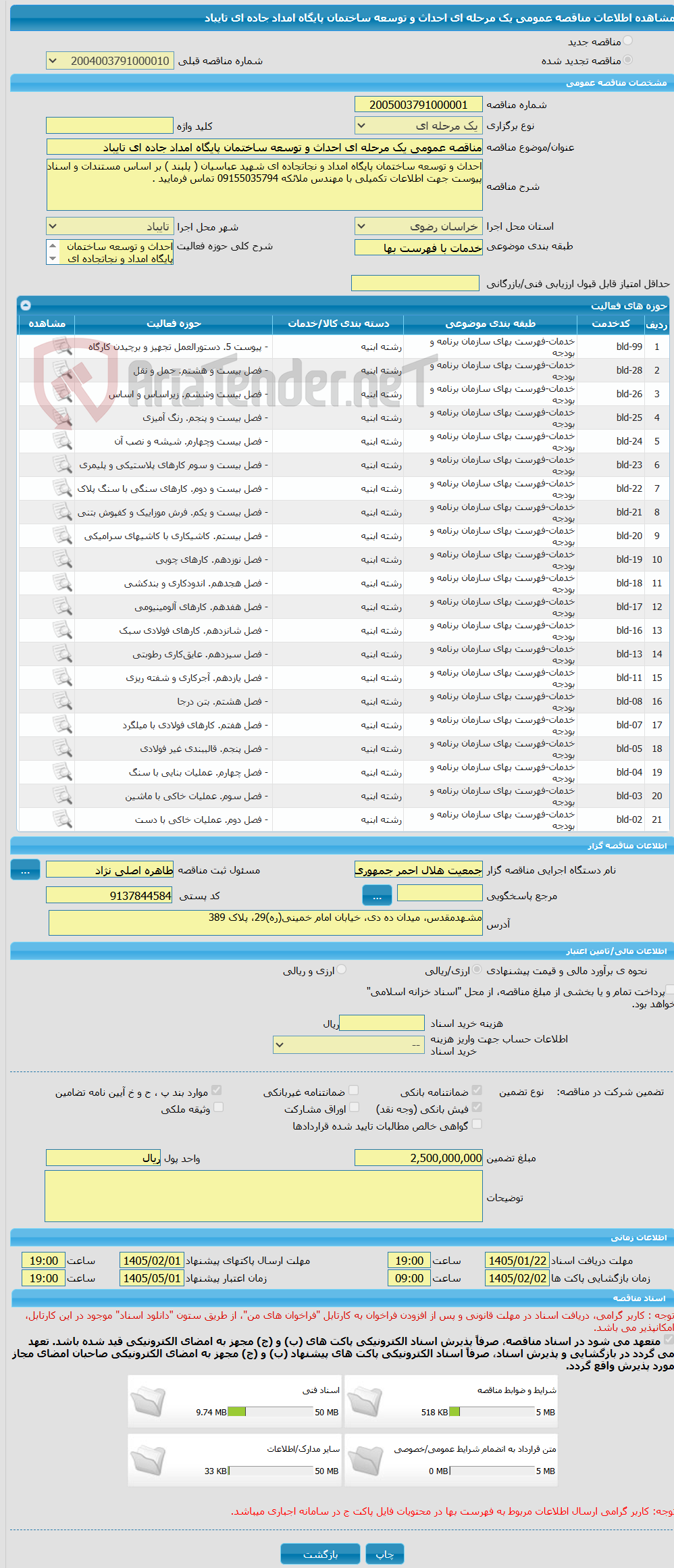Select مناقصه تجدید شده radio button

[x=628, y=60]
